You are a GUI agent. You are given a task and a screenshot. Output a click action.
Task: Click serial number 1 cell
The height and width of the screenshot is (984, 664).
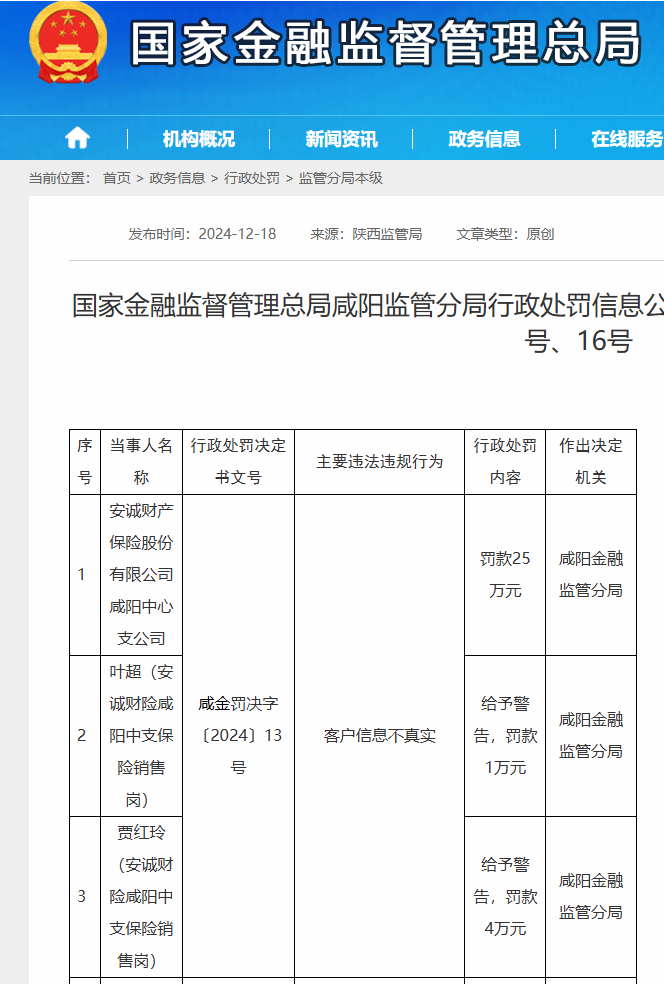[85, 575]
